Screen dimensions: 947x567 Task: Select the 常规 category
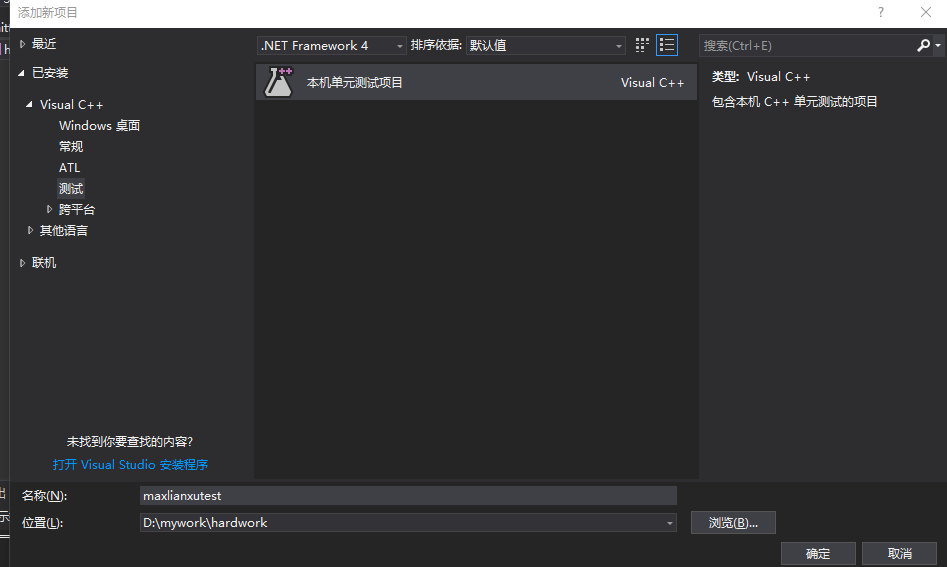click(x=71, y=147)
